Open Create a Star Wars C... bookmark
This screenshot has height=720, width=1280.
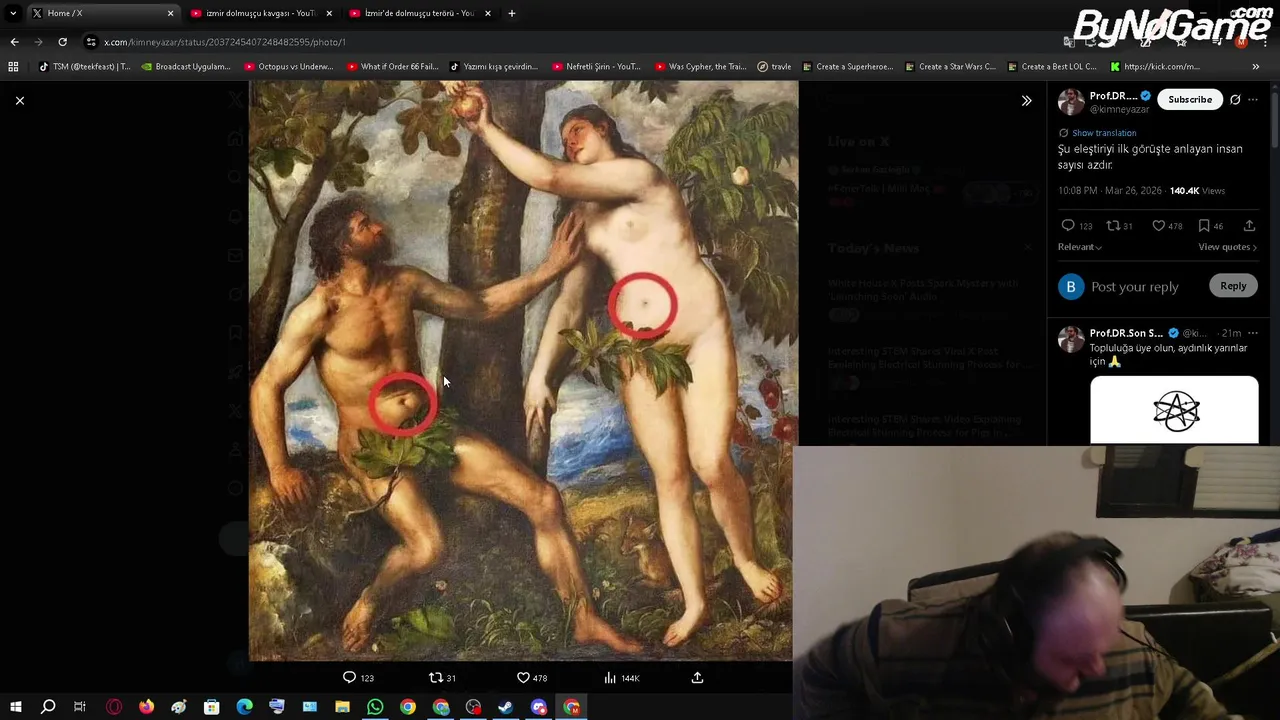tap(949, 67)
